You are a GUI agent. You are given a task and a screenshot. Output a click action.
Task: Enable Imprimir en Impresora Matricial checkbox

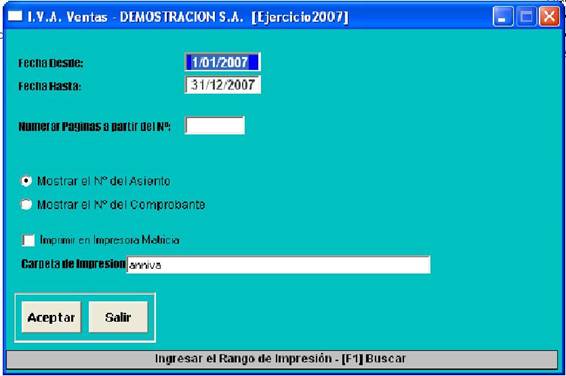click(x=29, y=240)
